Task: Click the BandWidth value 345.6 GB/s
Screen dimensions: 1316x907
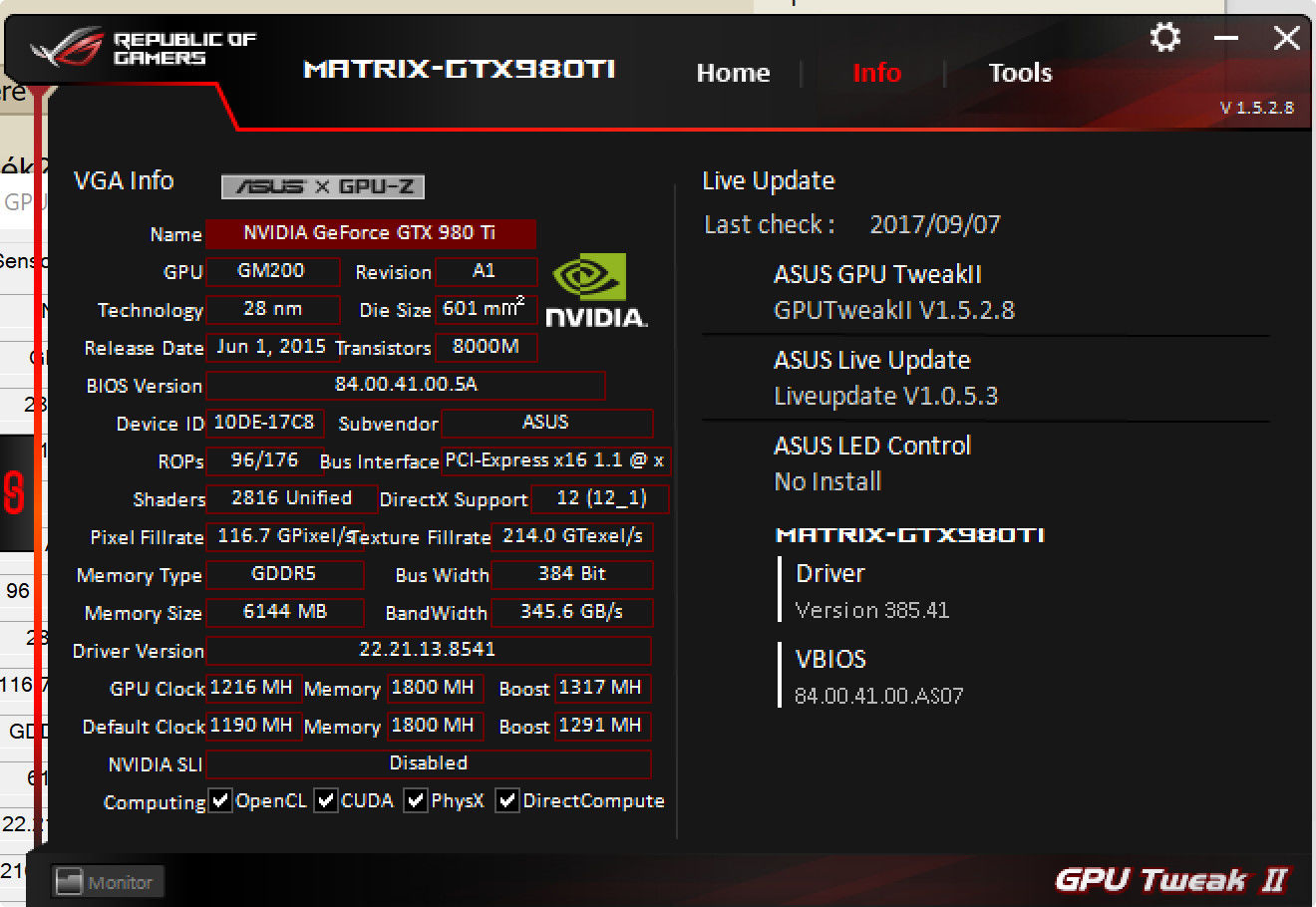Action: pyautogui.click(x=572, y=612)
